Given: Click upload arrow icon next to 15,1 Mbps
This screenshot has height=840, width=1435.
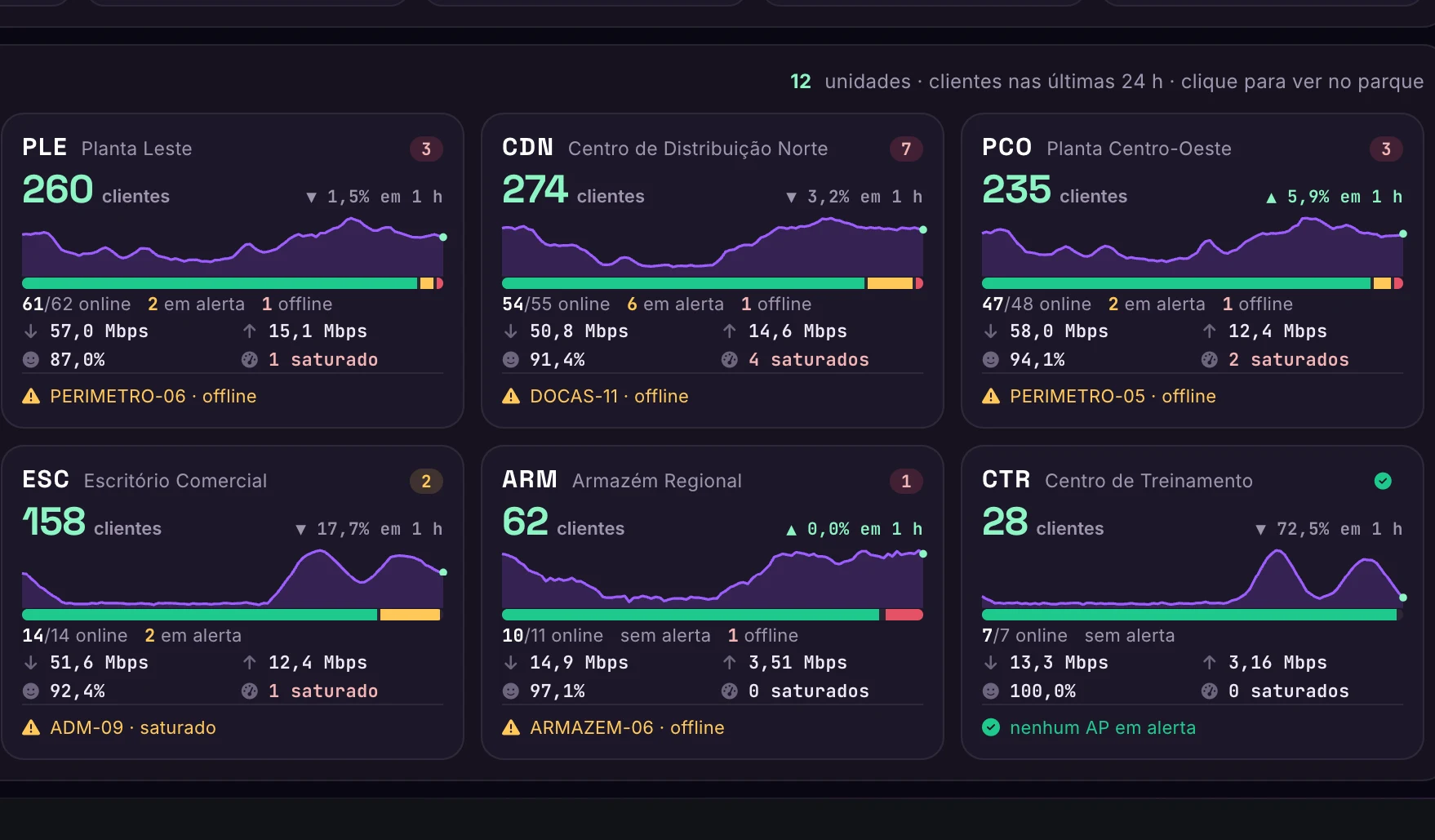Looking at the screenshot, I should 250,331.
